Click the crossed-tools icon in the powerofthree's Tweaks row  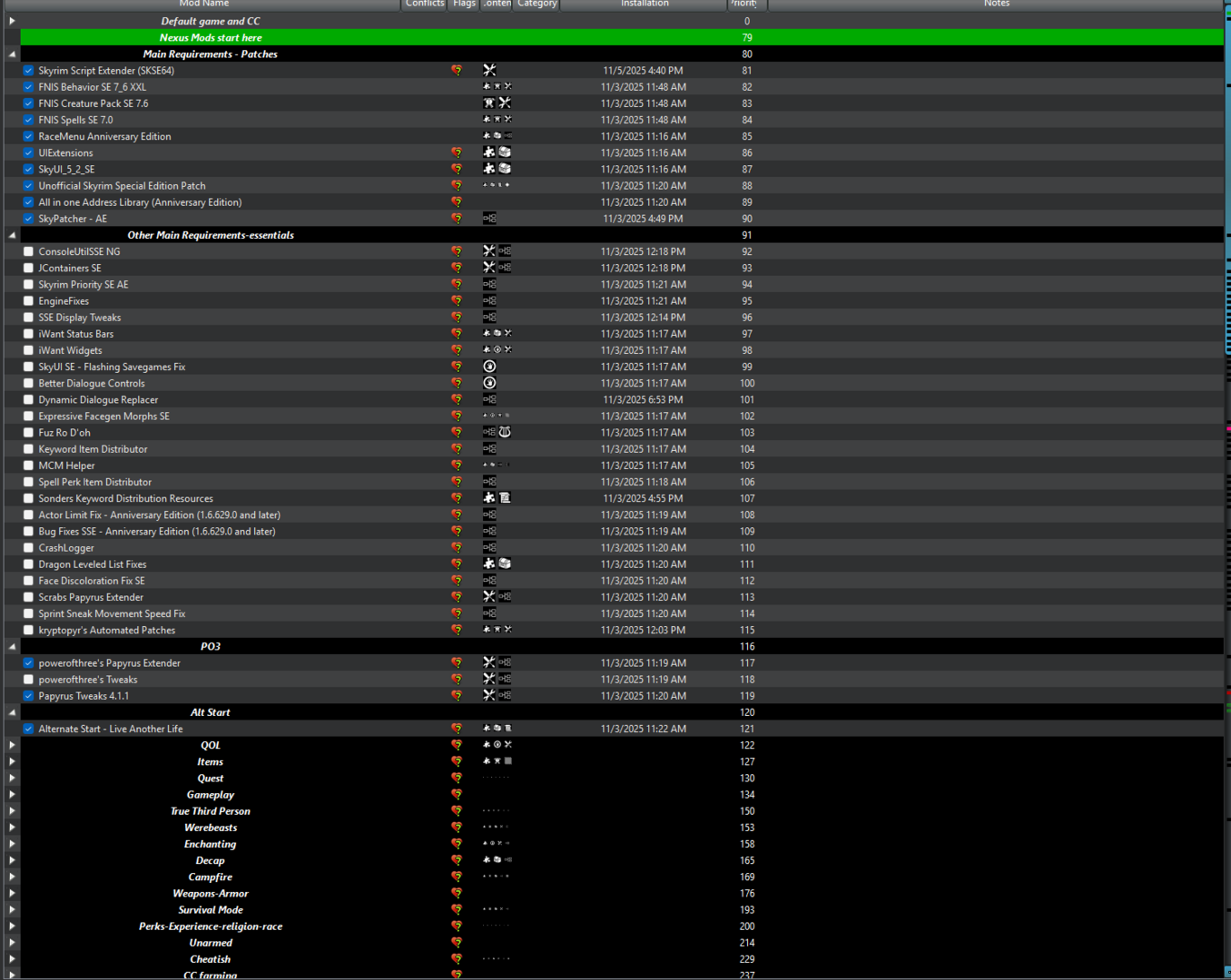coord(489,679)
